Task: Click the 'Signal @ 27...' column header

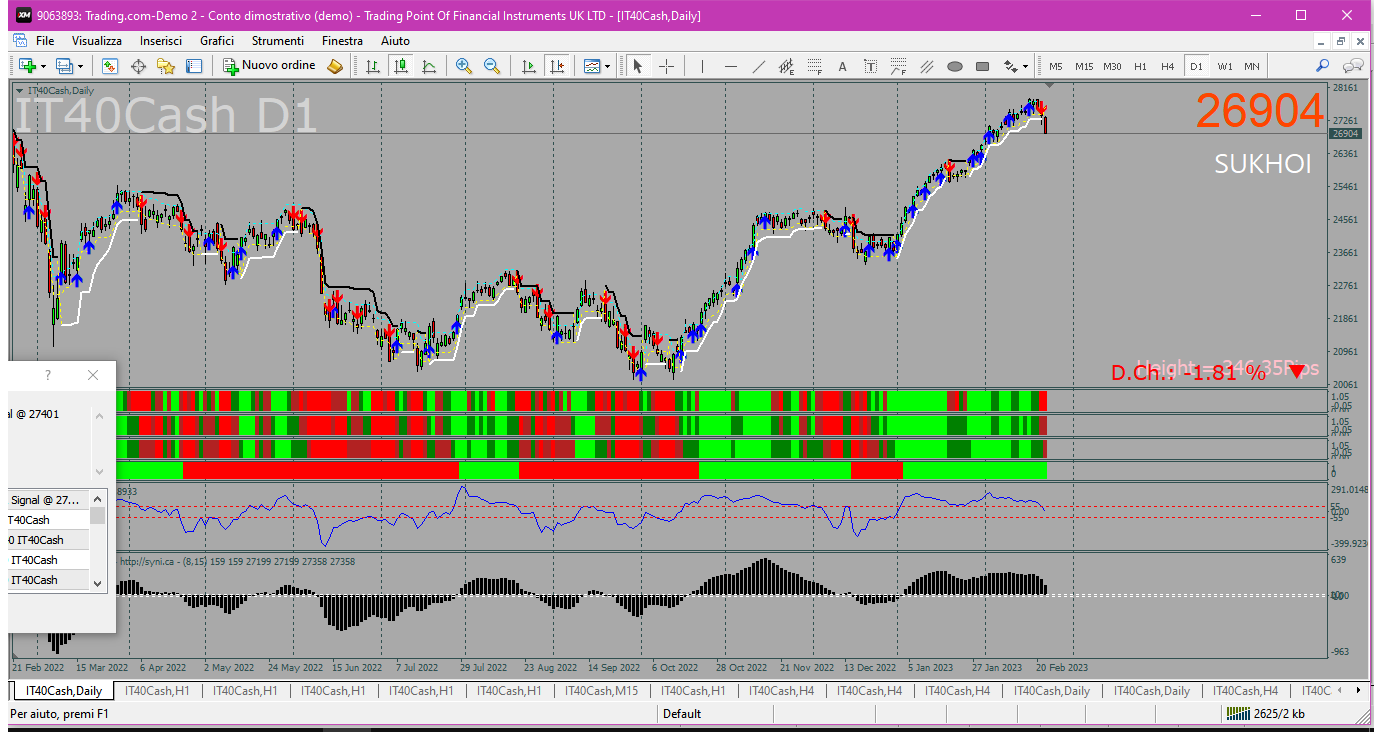Action: [x=47, y=499]
